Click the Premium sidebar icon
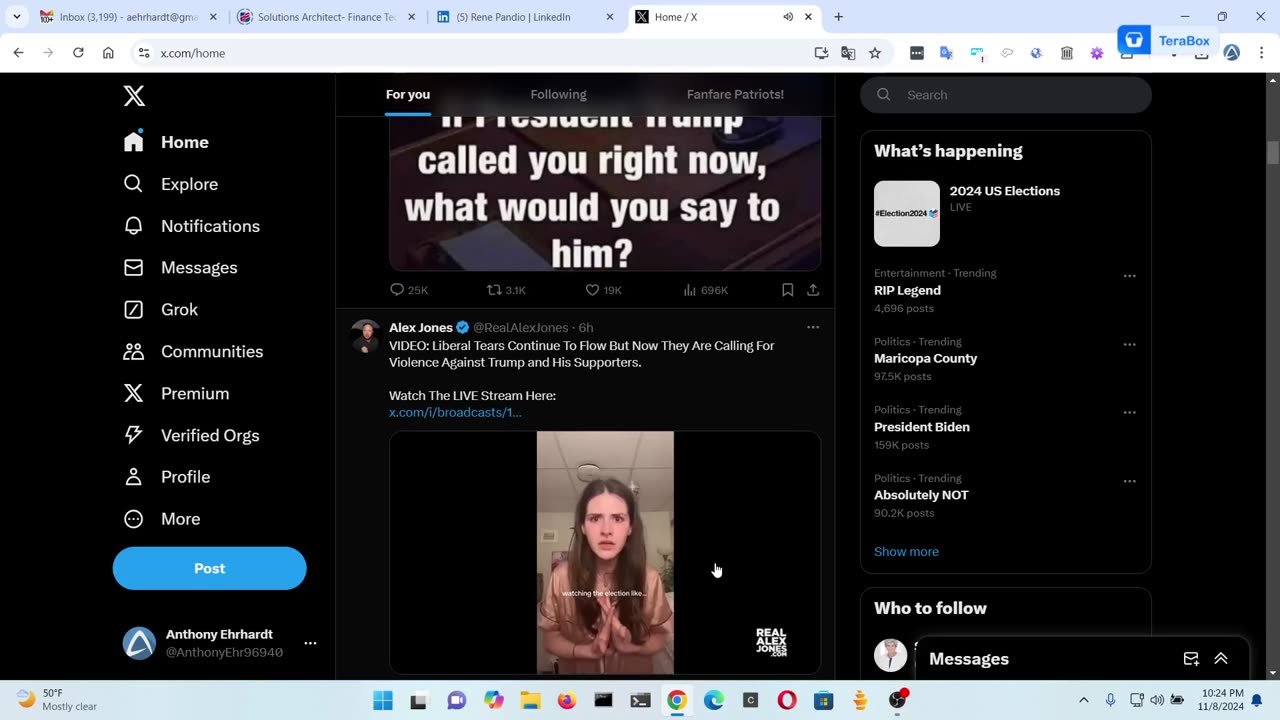1280x720 pixels. [134, 394]
